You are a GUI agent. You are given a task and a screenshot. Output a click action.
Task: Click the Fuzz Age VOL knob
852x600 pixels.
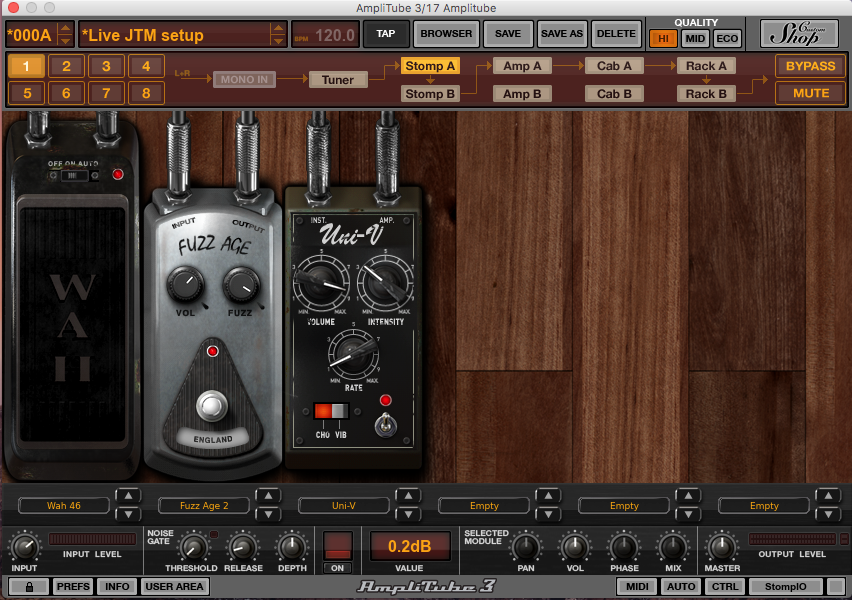pyautogui.click(x=185, y=284)
